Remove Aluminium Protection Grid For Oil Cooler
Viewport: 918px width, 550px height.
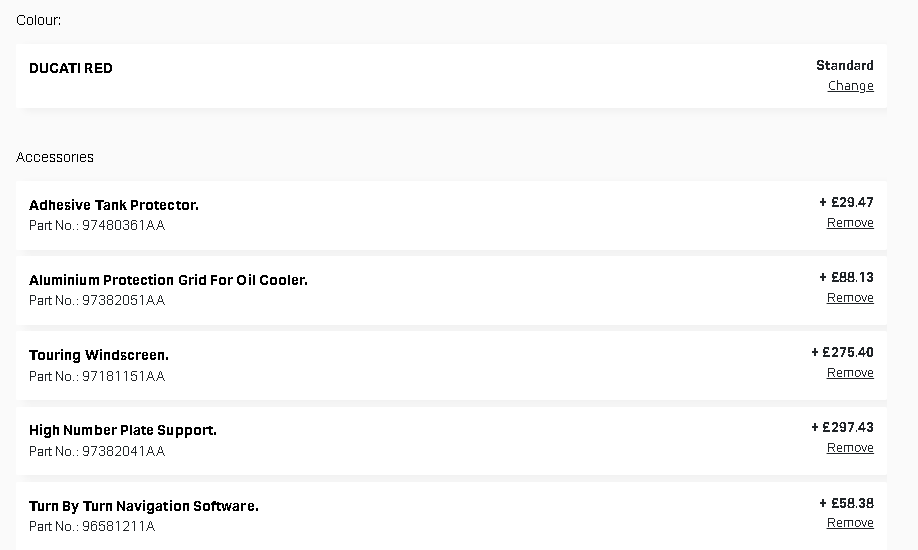[850, 298]
